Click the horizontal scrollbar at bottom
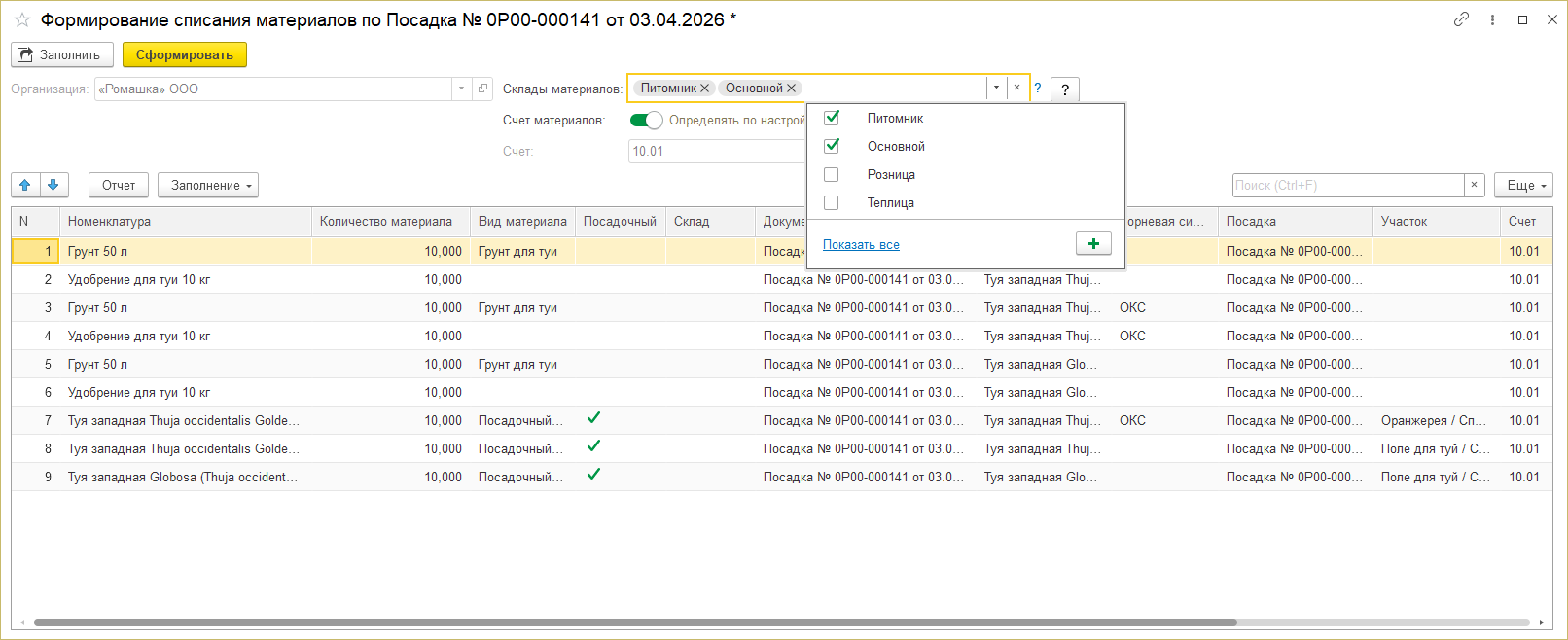 coord(634,622)
